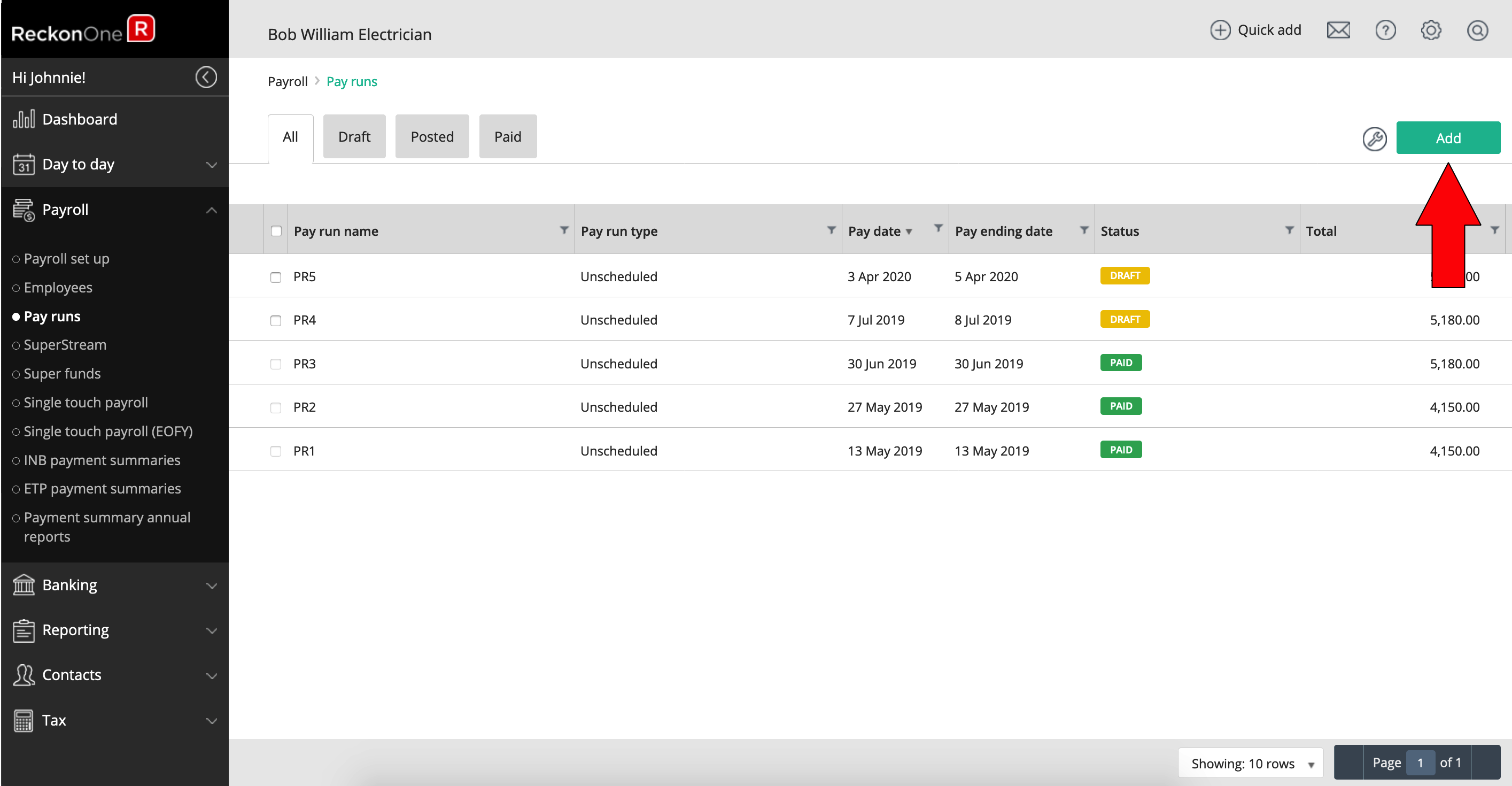Click the Posted filter tab
Image resolution: width=1512 pixels, height=786 pixels.
click(x=431, y=137)
